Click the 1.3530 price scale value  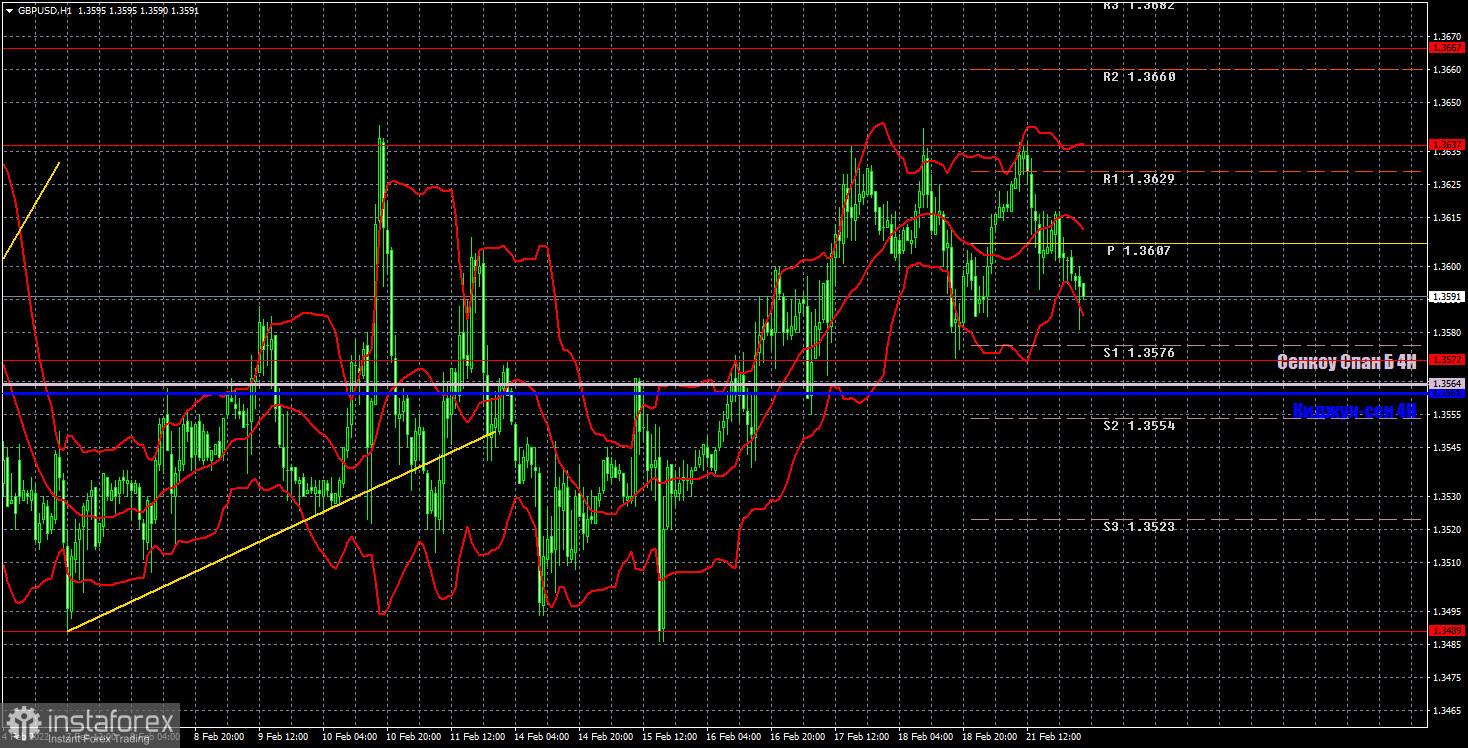1447,496
